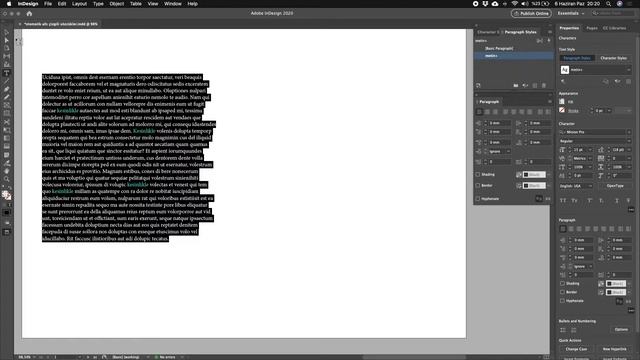Select the Scissors tool
The height and width of the screenshot is (360, 640).
(7, 122)
